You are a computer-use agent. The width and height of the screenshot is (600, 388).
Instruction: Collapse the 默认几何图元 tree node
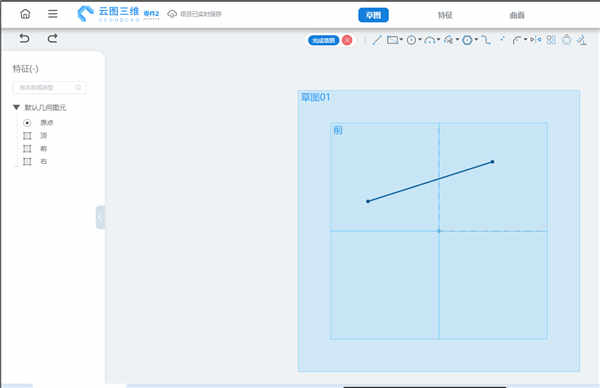click(x=16, y=107)
